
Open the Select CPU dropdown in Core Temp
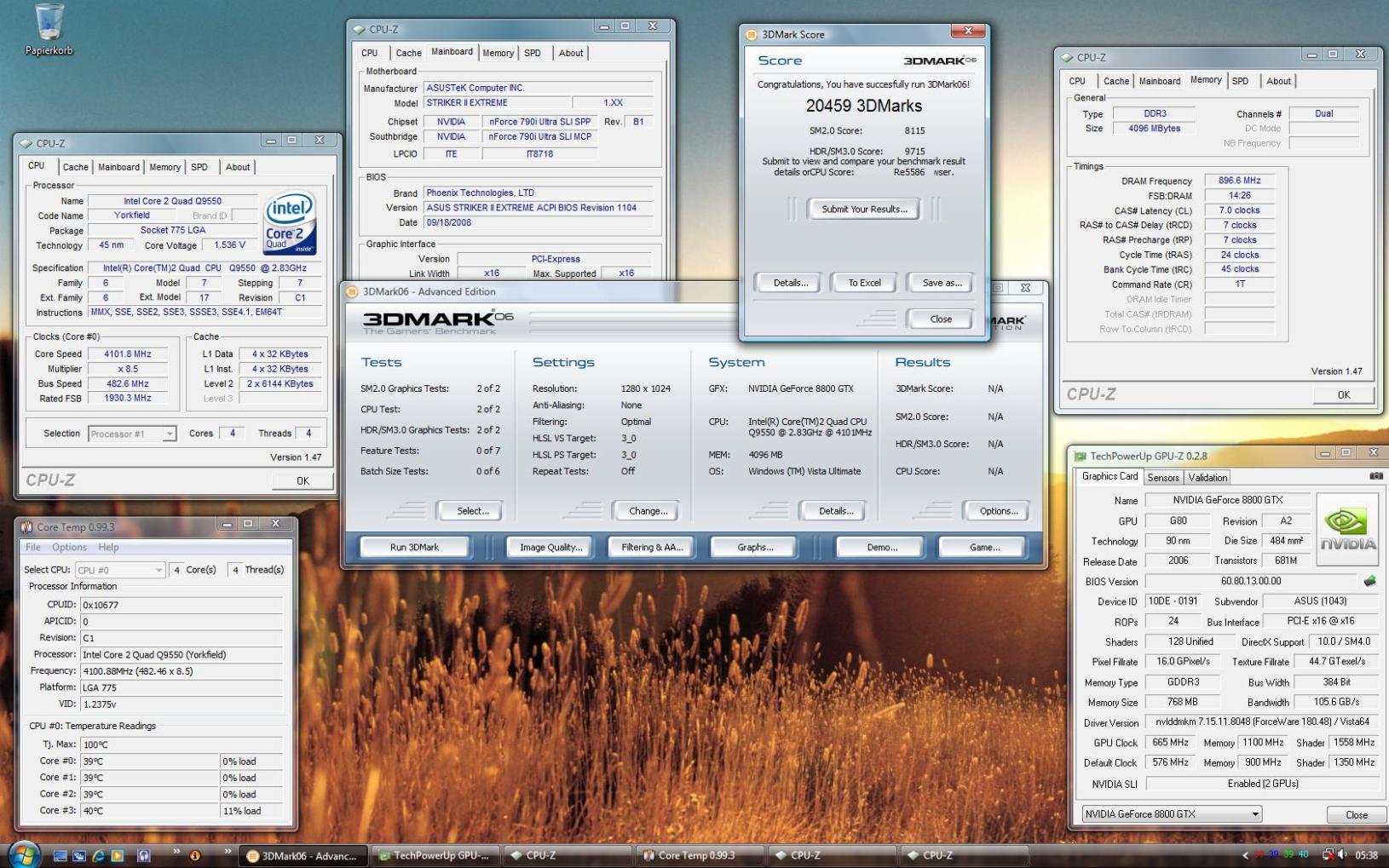click(119, 570)
